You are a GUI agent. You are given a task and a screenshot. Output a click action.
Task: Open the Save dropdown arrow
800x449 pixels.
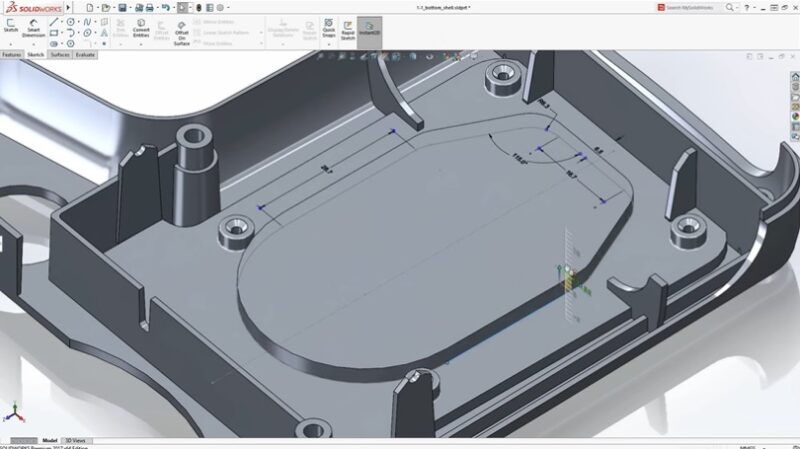(x=130, y=8)
